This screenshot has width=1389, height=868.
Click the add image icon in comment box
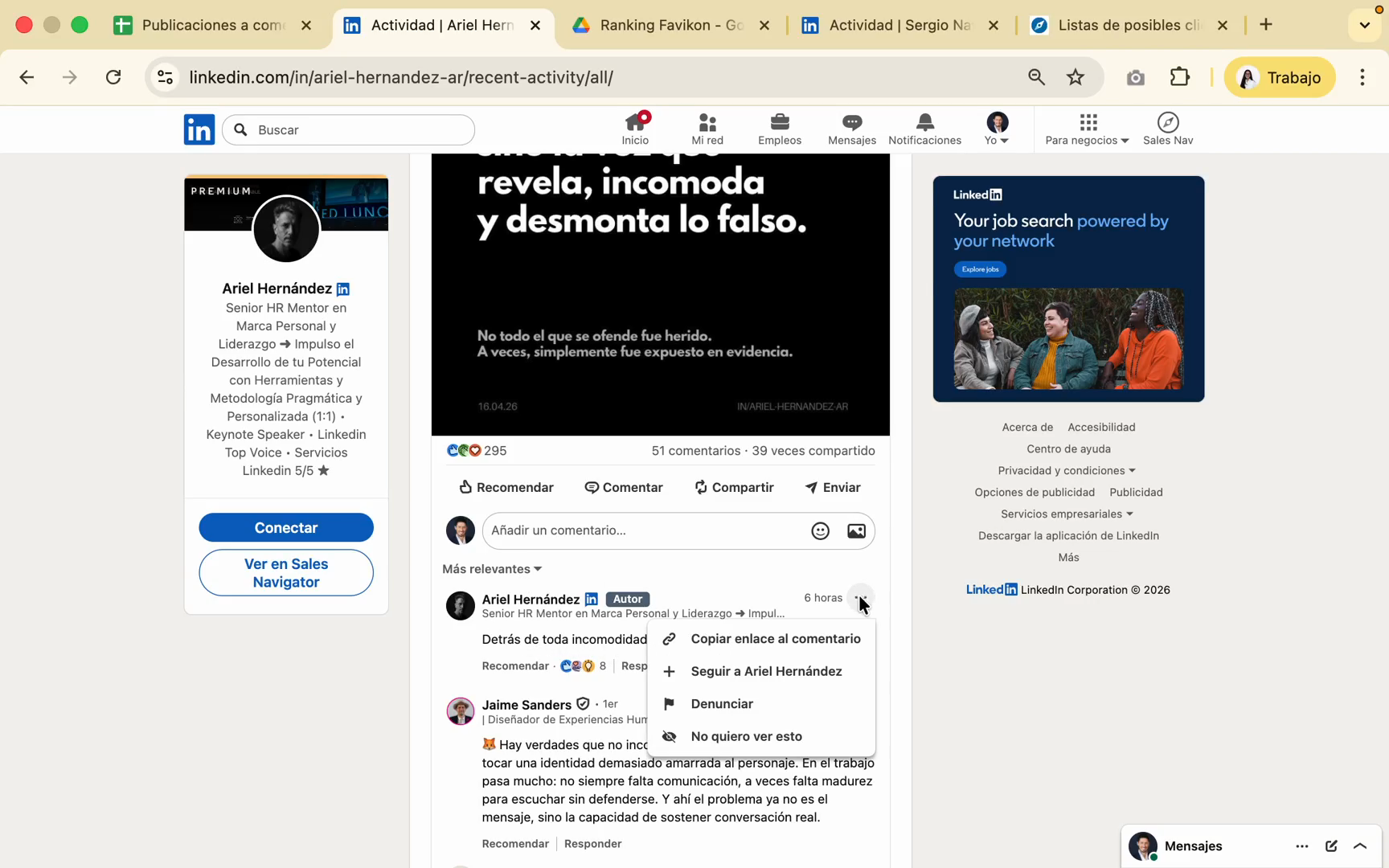856,530
